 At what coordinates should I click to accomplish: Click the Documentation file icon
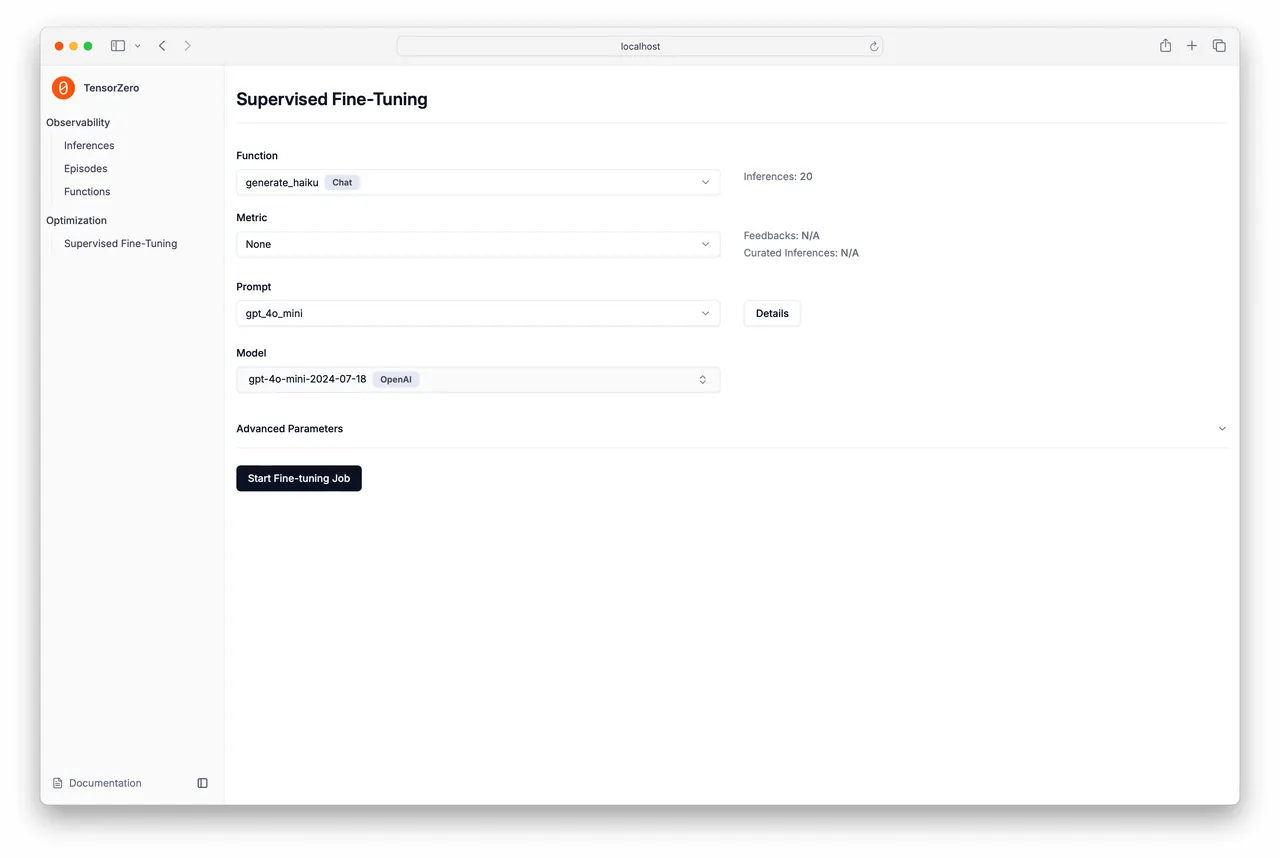58,783
